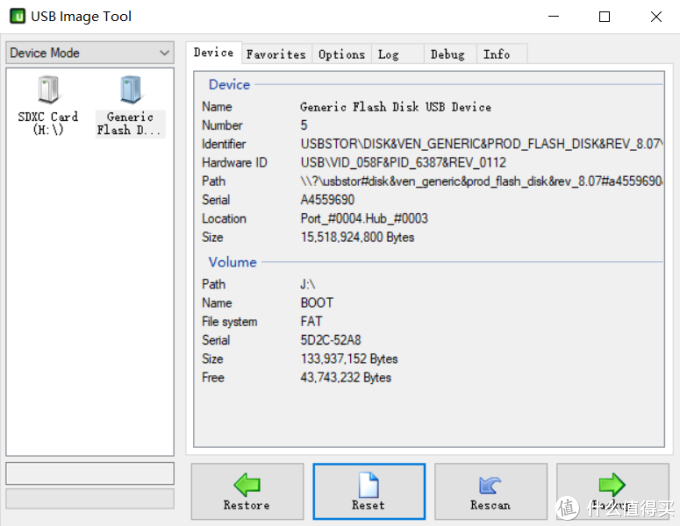Start a Backup of the selected device
Screen dimensions: 680x526
click(x=611, y=492)
